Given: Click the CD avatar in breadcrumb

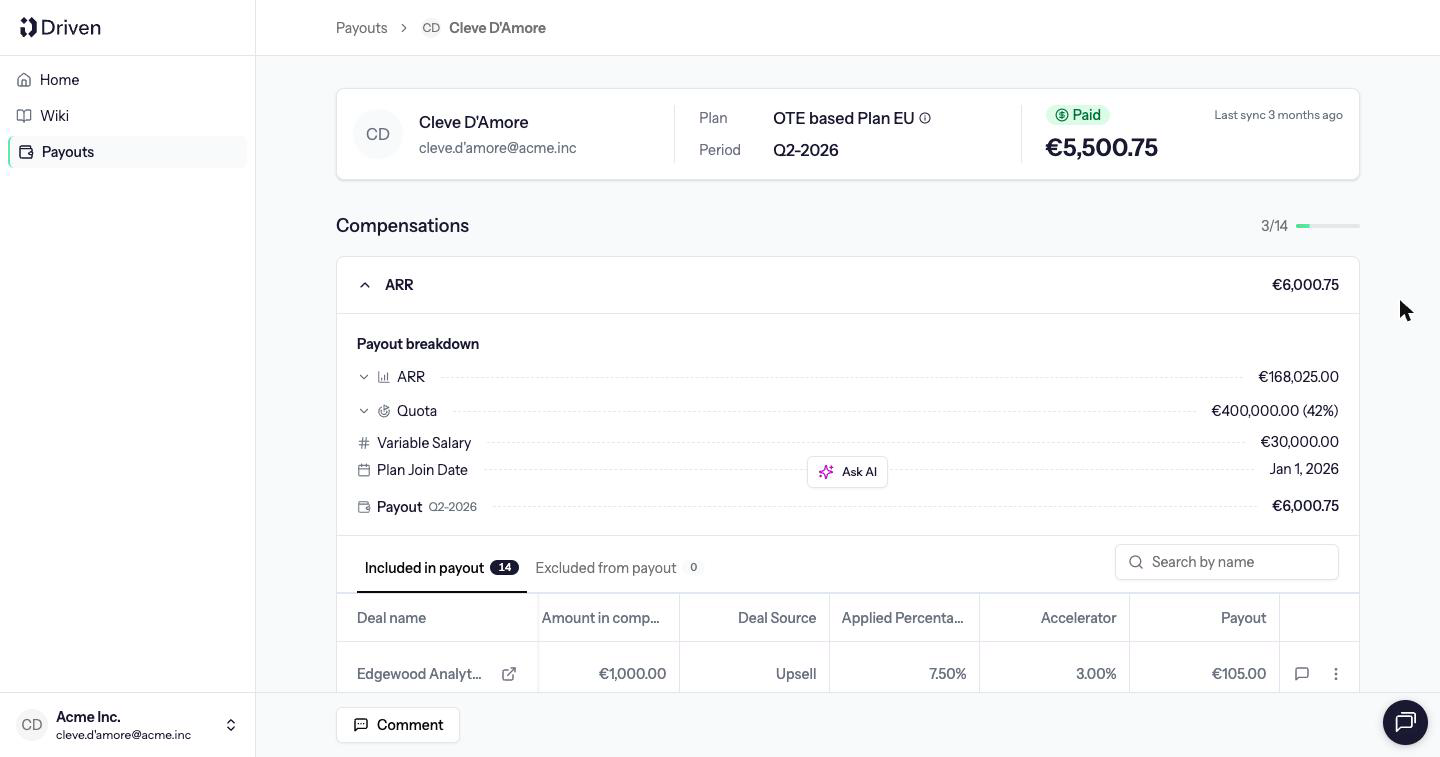Looking at the screenshot, I should coord(431,28).
